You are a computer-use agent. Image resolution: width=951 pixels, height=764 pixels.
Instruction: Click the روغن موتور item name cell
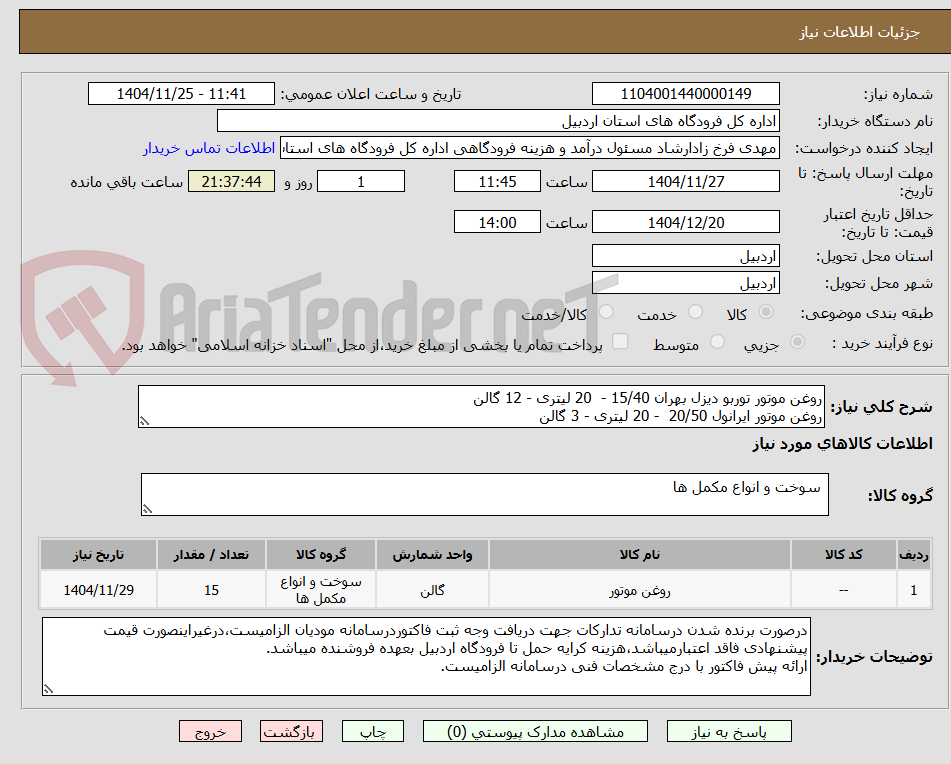(x=639, y=590)
